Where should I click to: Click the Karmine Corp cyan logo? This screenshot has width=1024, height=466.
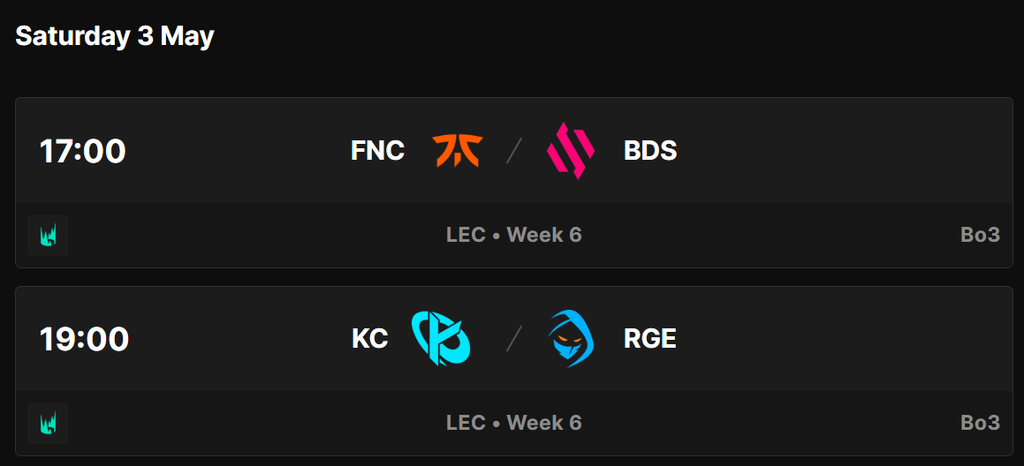coord(441,338)
